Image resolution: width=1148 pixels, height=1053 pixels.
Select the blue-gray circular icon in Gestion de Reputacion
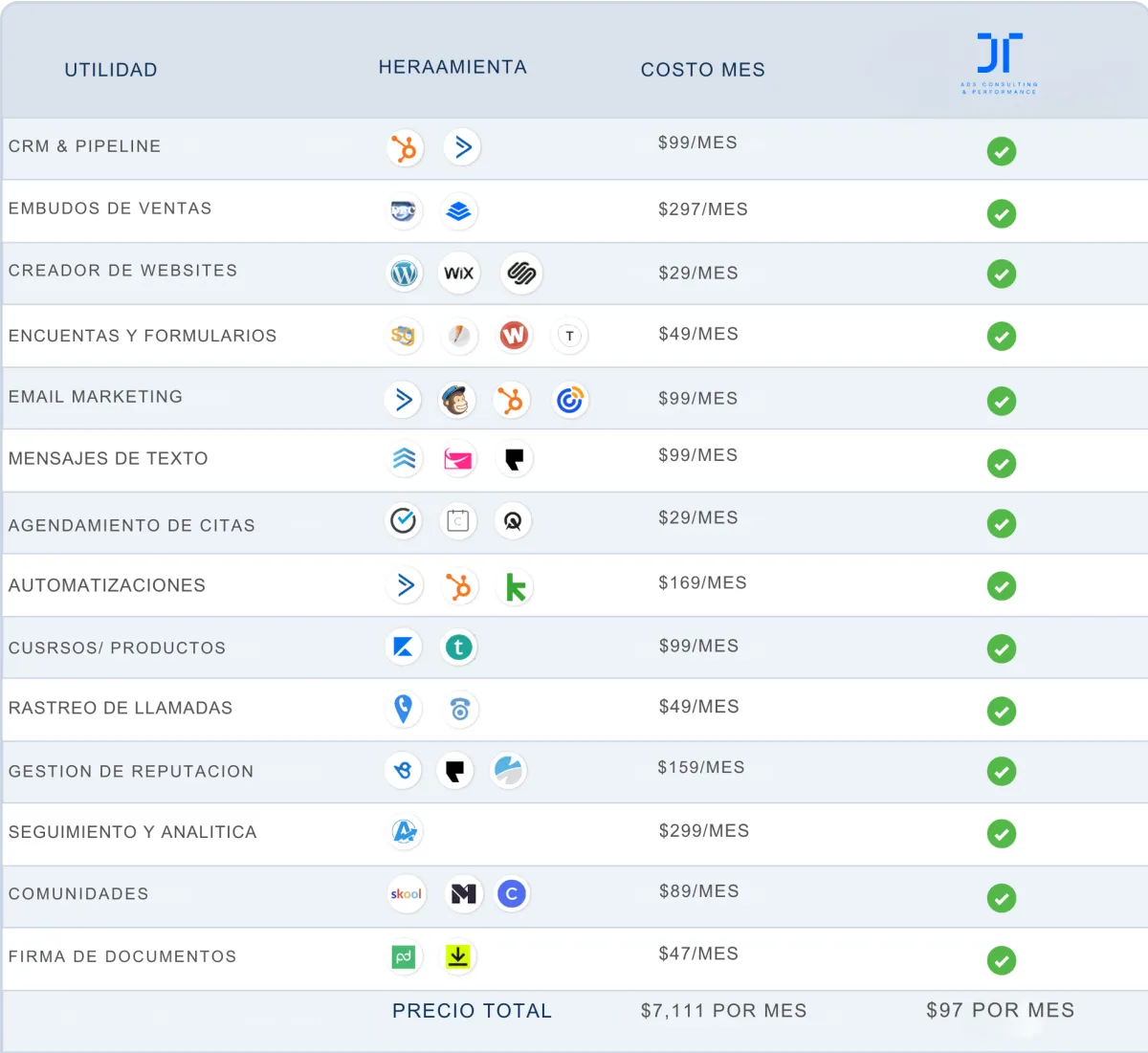coord(509,770)
